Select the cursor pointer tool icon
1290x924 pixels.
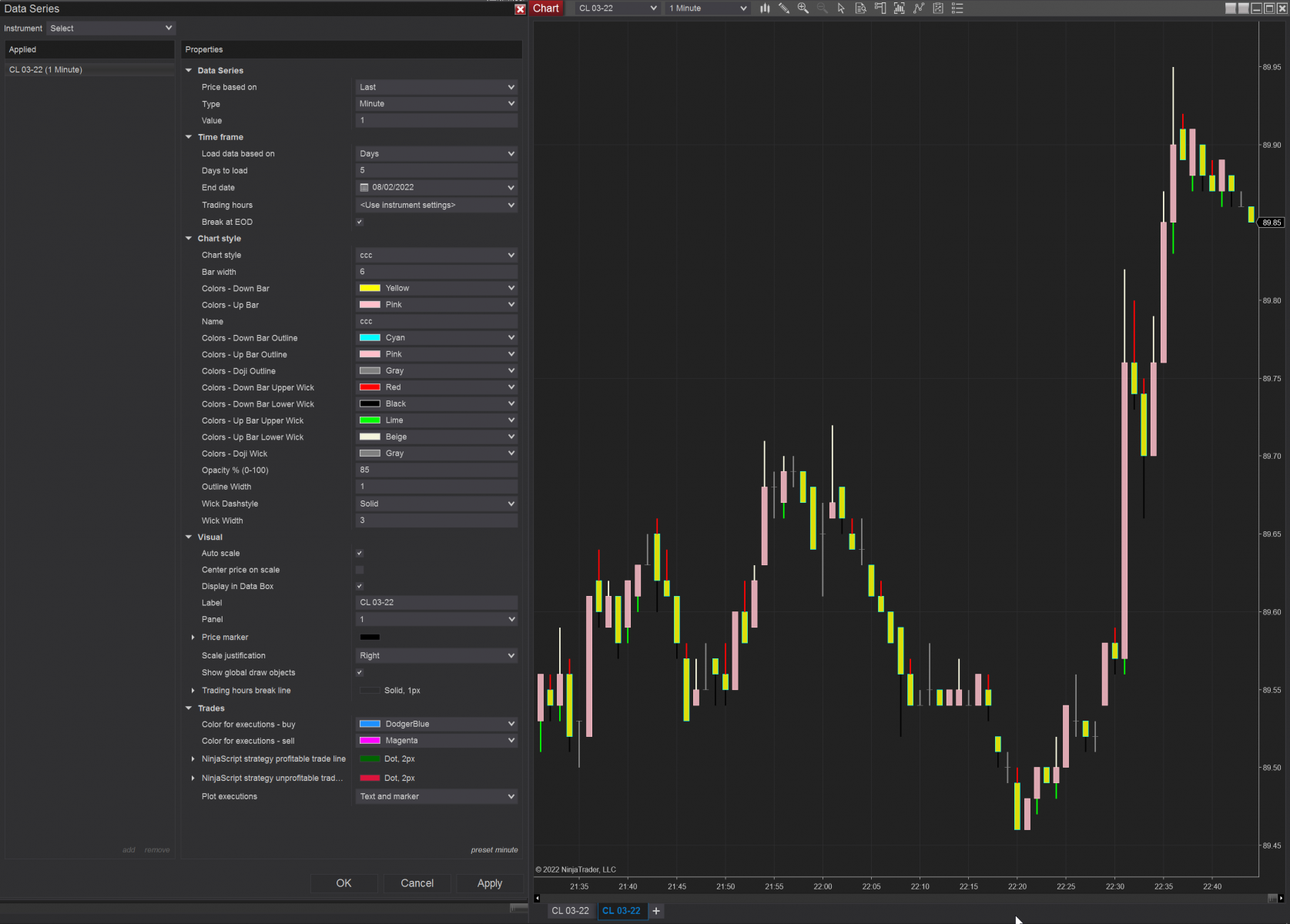coord(841,8)
